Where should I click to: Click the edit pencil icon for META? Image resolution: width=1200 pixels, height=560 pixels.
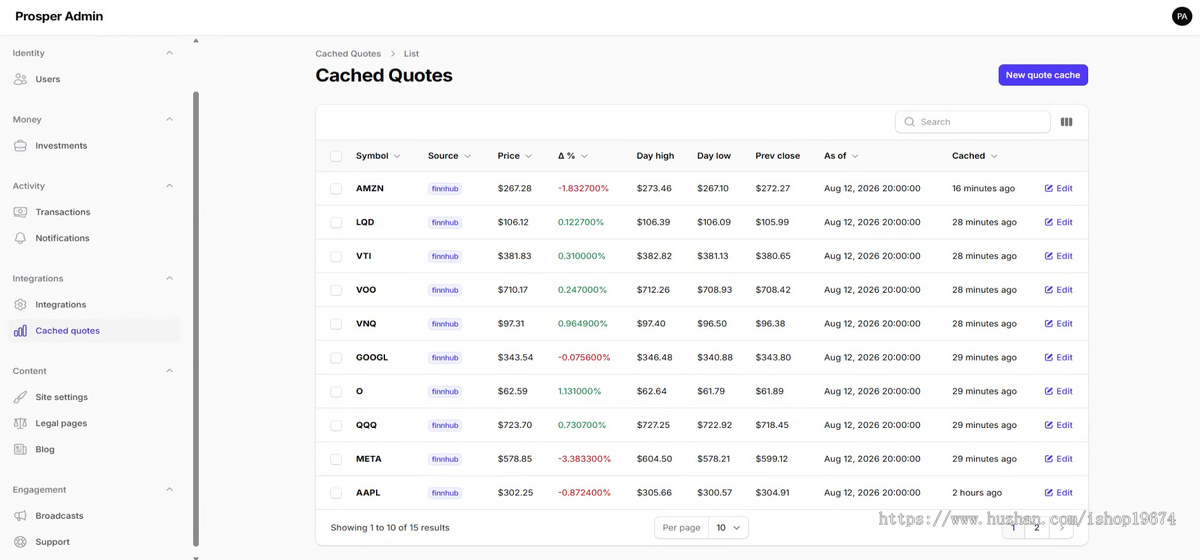(x=1049, y=459)
